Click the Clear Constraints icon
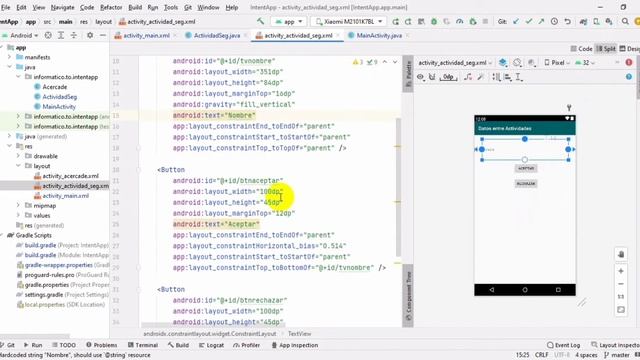Screen dimensions: 640x360 468,77
